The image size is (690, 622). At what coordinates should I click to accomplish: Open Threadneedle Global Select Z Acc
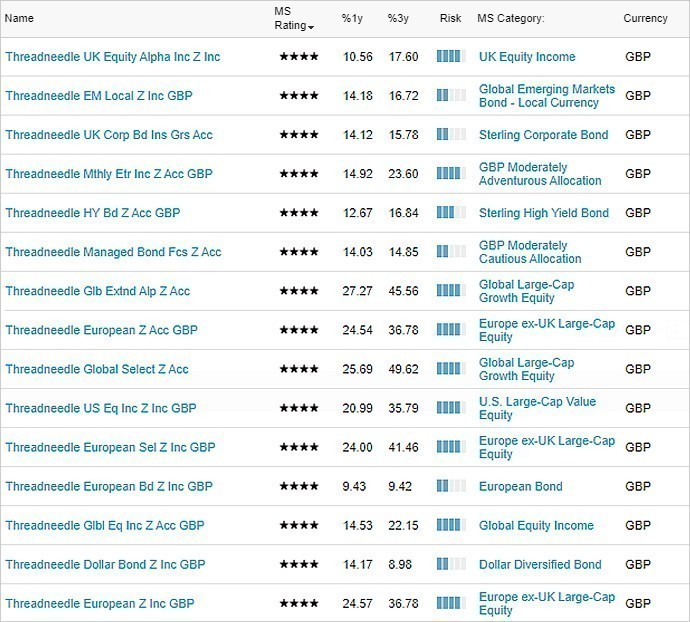point(97,369)
